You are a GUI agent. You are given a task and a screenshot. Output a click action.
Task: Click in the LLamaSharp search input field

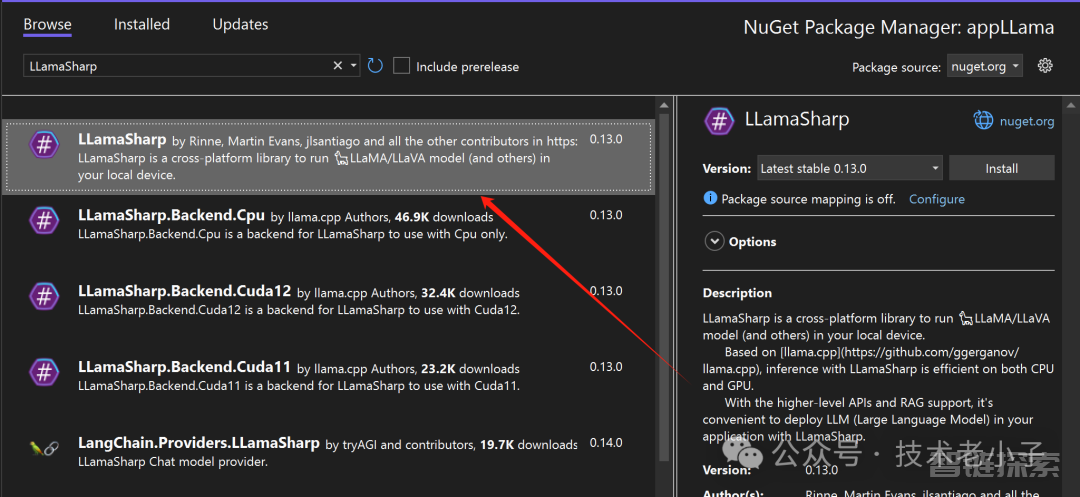pos(175,66)
